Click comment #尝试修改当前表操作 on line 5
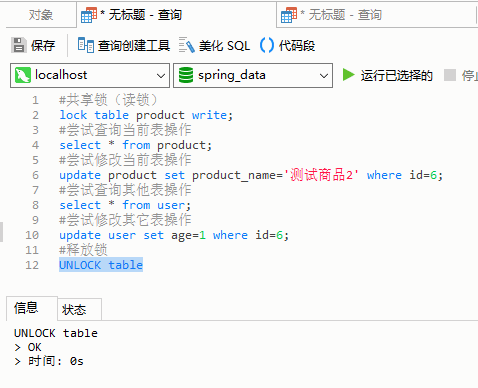The width and height of the screenshot is (478, 388). (125, 160)
